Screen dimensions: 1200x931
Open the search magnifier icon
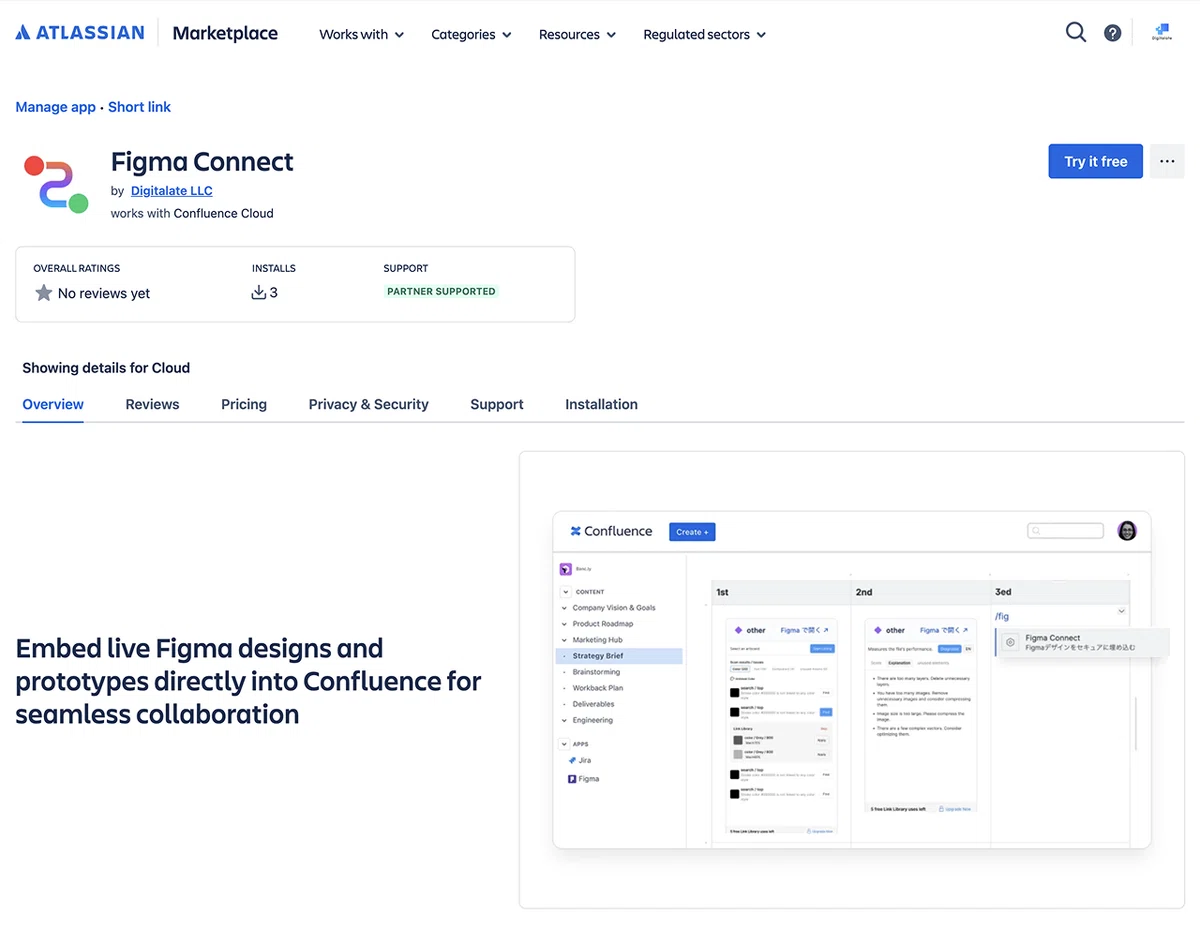click(x=1076, y=33)
